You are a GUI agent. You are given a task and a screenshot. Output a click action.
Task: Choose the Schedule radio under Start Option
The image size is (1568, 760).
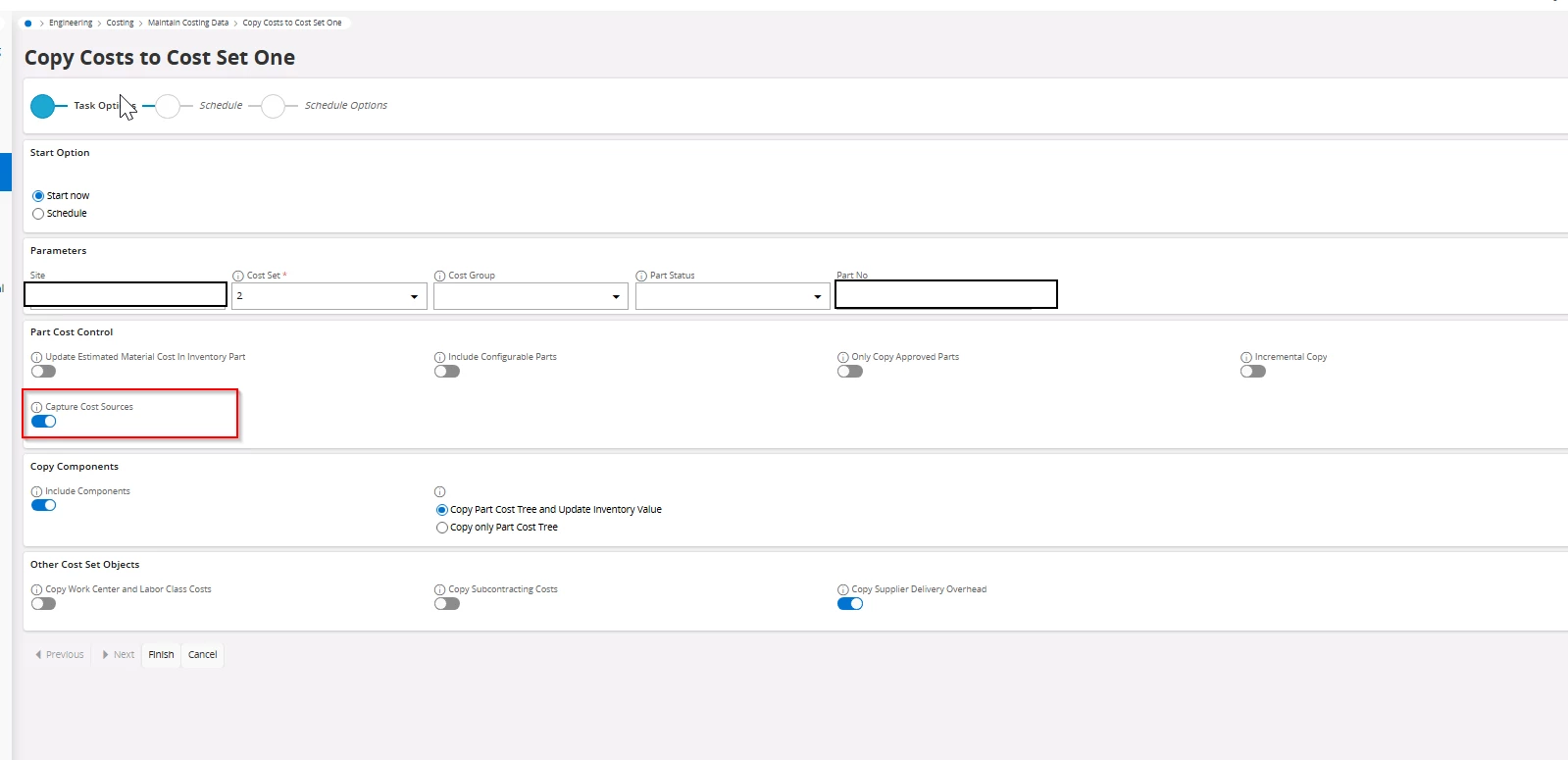click(38, 214)
